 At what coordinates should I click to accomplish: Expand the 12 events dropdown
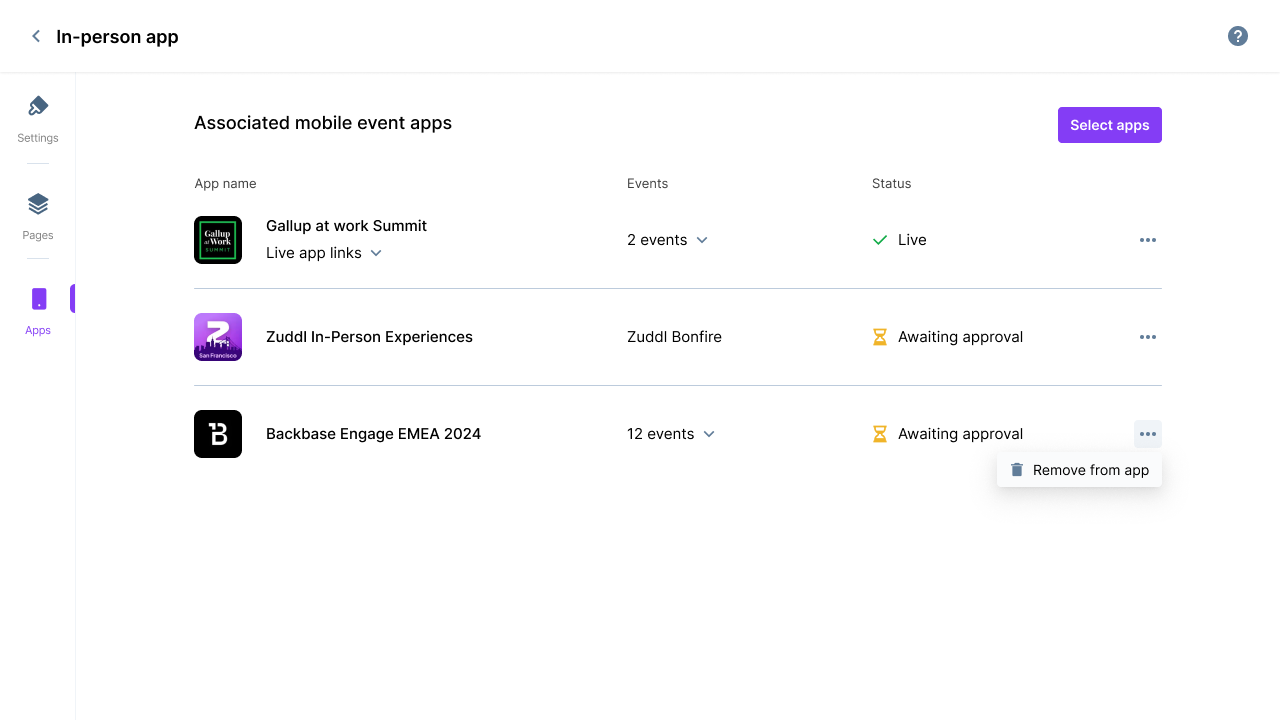coord(671,434)
